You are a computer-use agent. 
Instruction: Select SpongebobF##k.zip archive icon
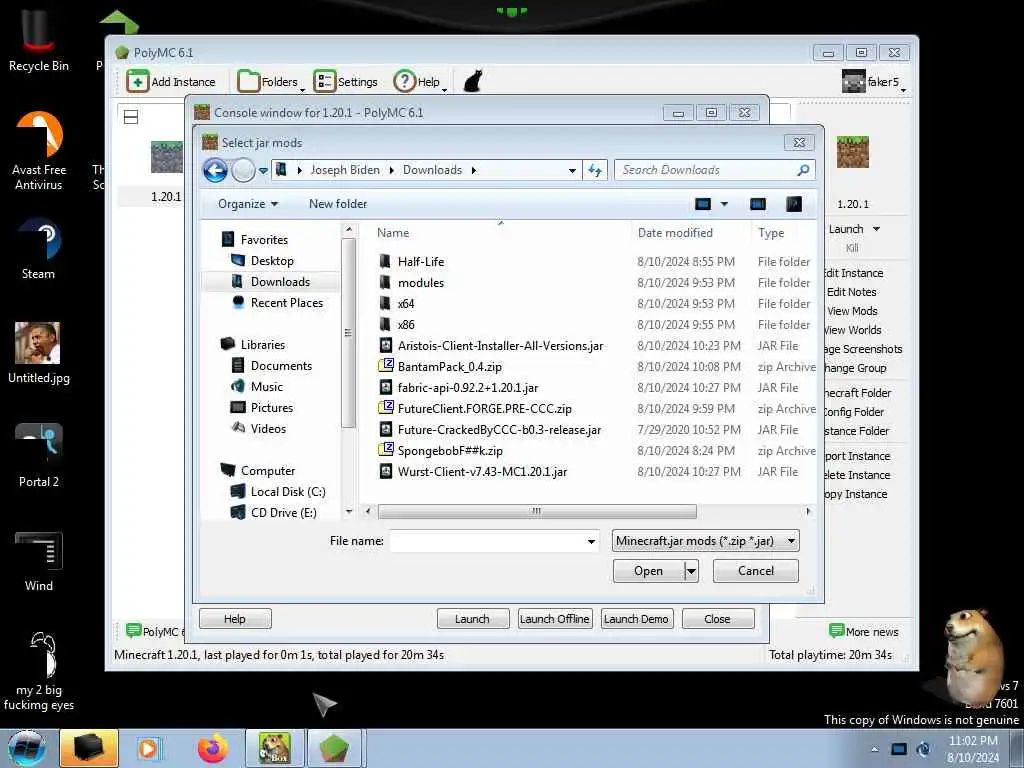386,450
